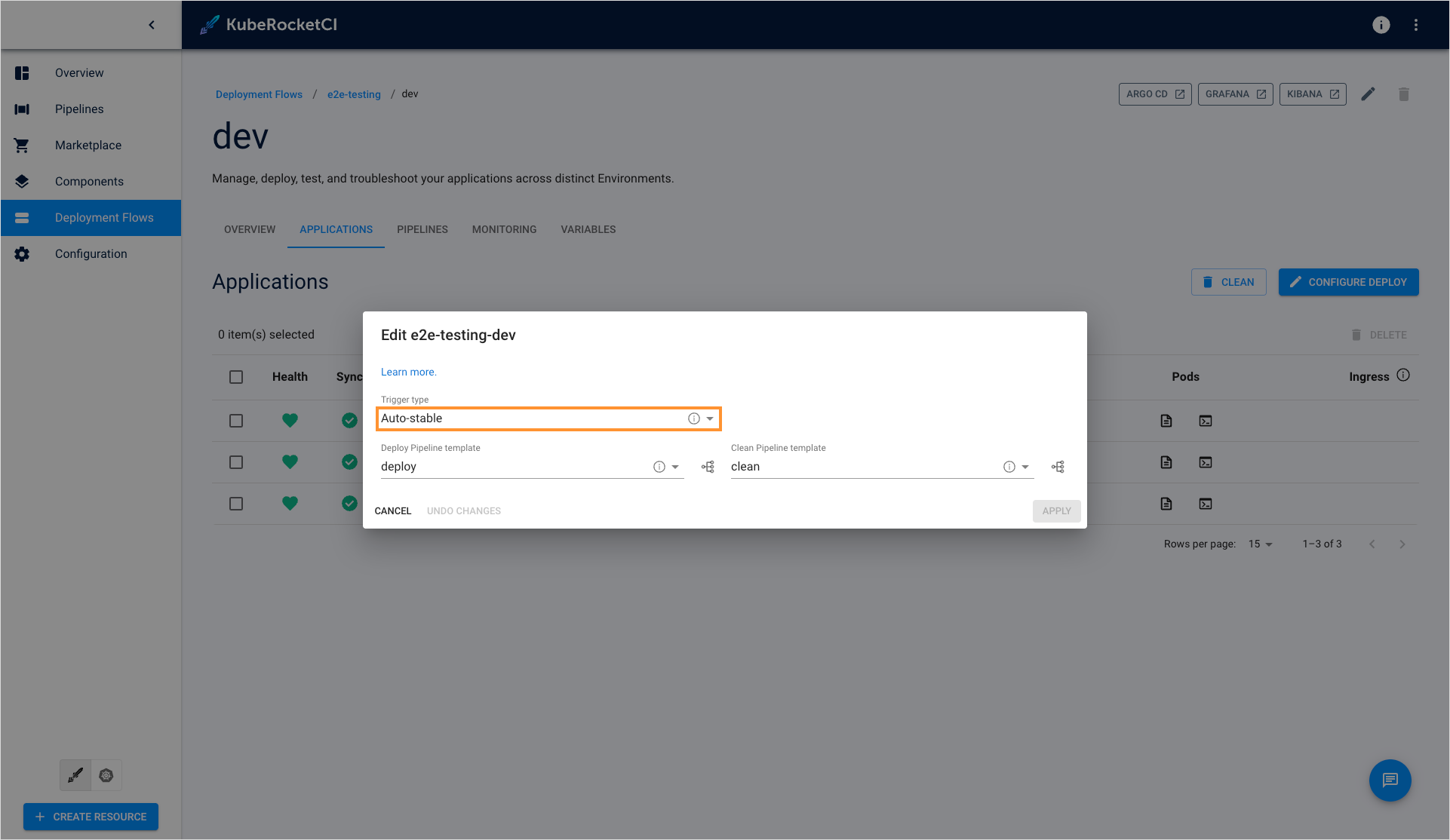Open Rows per page 15 selector
The width and height of the screenshot is (1450, 840).
[x=1260, y=544]
